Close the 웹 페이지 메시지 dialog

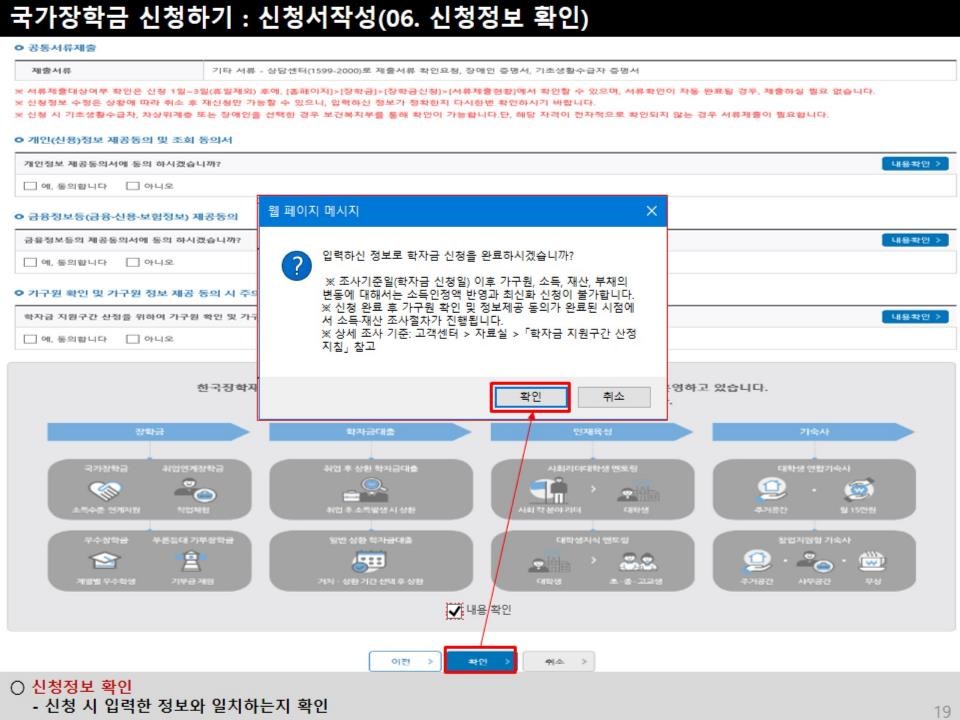pyautogui.click(x=651, y=209)
